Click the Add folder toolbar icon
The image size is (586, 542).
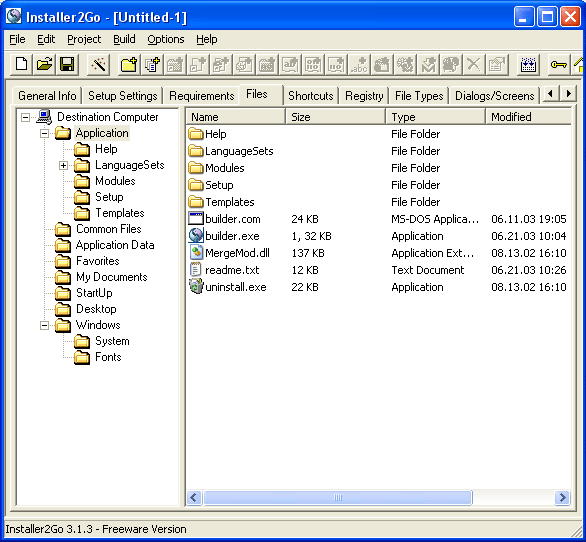coord(129,65)
